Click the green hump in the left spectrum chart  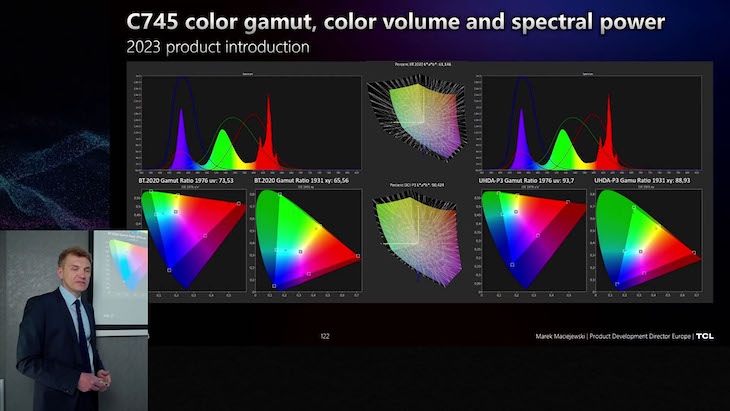(223, 149)
